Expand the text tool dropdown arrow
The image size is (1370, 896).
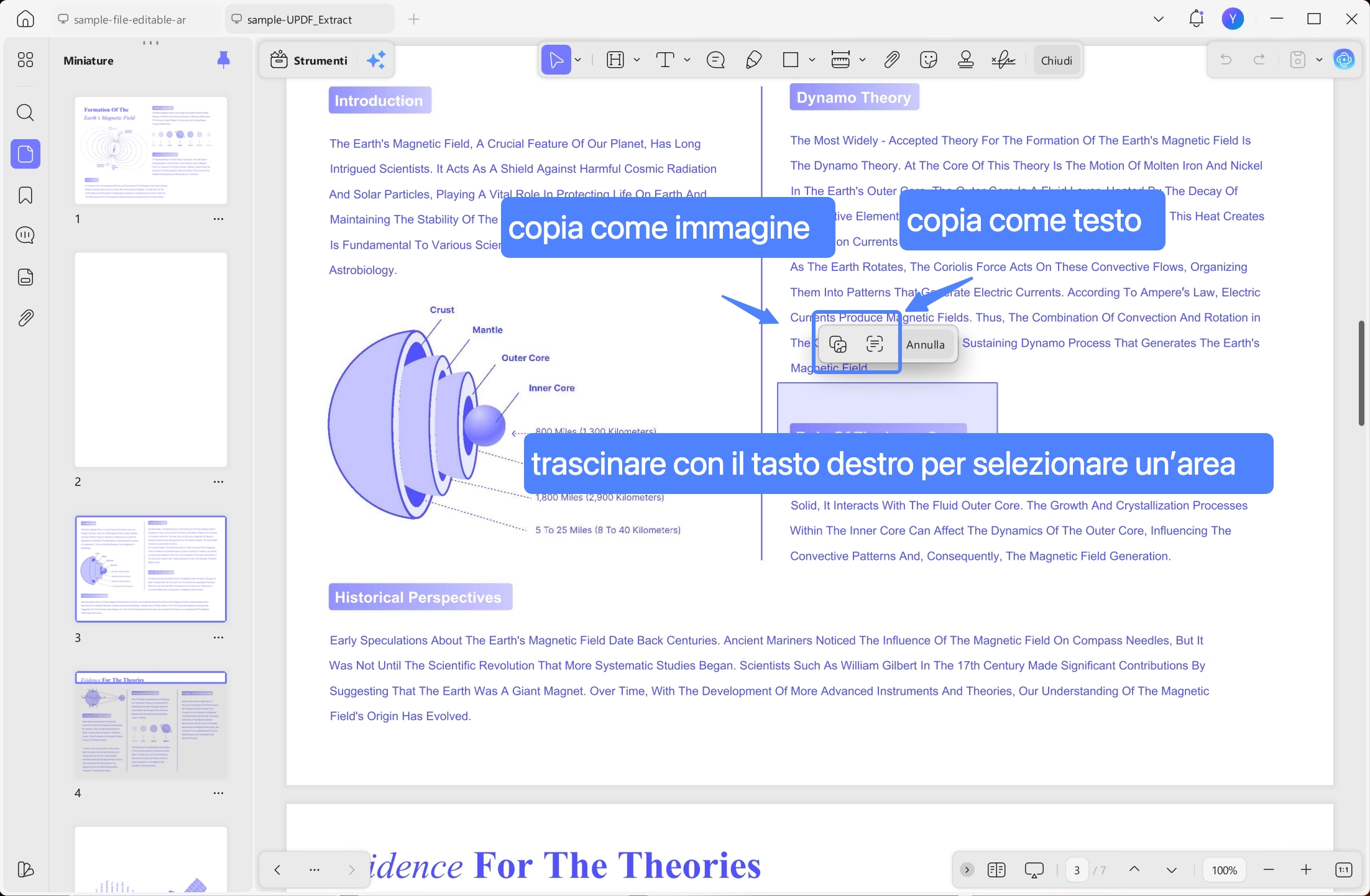pos(687,60)
